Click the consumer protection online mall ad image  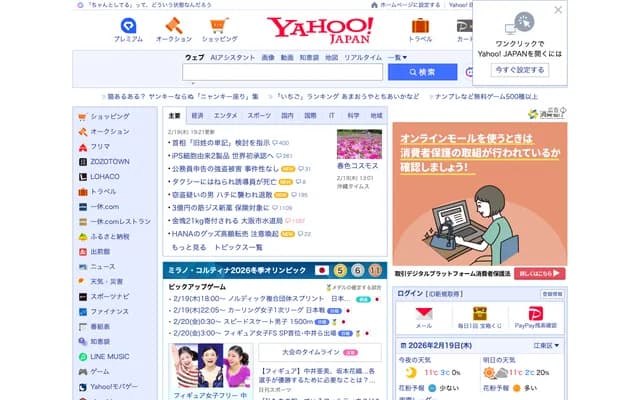[480, 194]
